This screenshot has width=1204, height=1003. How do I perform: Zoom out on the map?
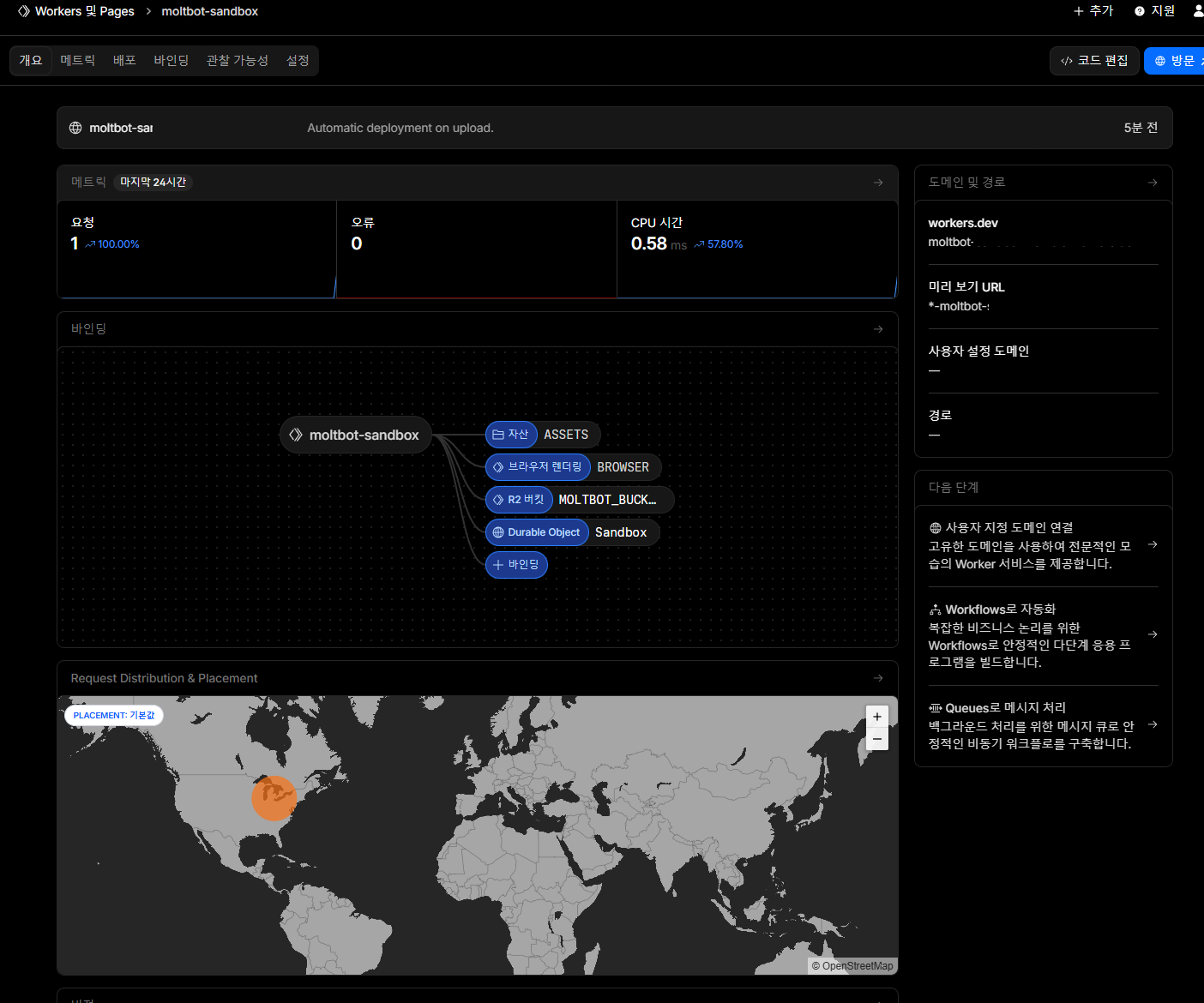click(877, 739)
